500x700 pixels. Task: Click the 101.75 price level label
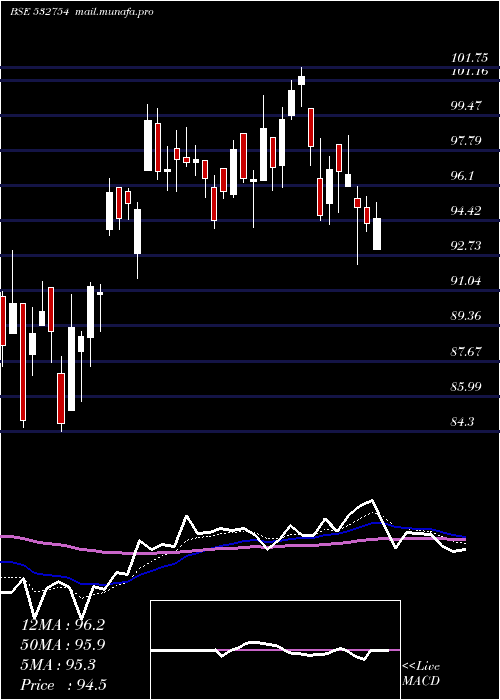pos(469,58)
